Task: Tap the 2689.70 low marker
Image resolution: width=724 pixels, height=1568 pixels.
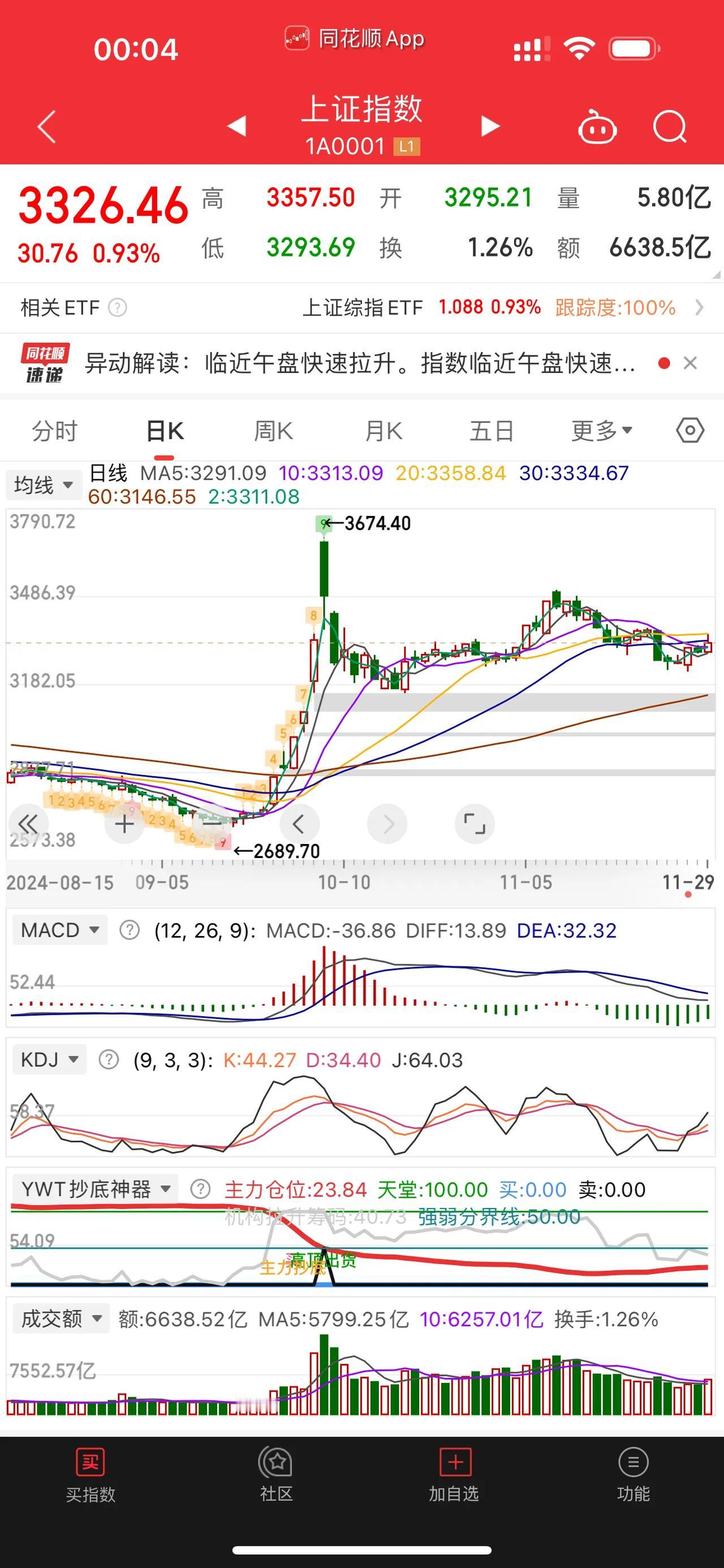Action: (x=277, y=851)
